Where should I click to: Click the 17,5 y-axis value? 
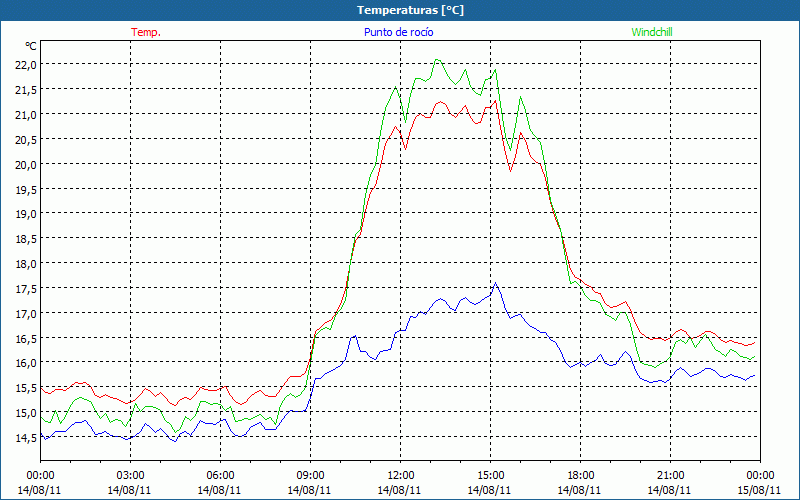pos(27,289)
